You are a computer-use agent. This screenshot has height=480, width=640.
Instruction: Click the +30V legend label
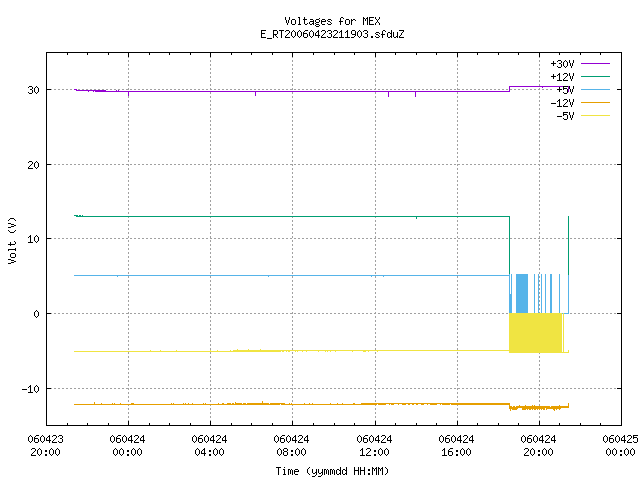click(562, 64)
